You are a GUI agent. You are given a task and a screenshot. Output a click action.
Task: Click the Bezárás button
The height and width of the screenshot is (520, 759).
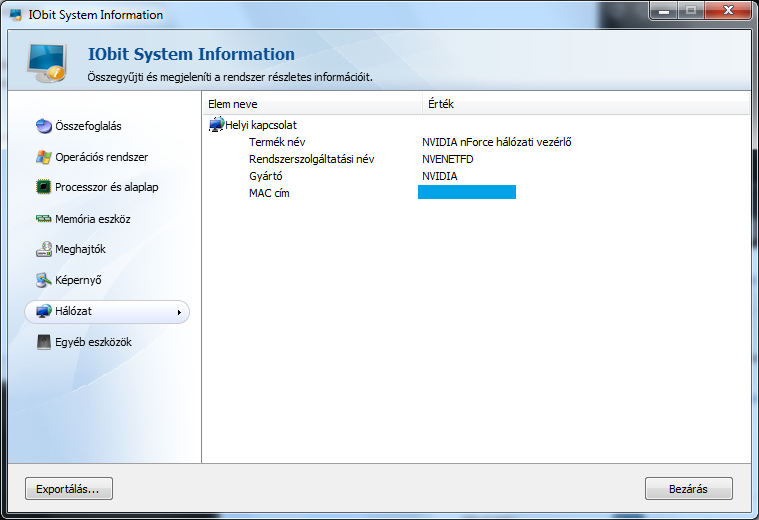[x=688, y=489]
